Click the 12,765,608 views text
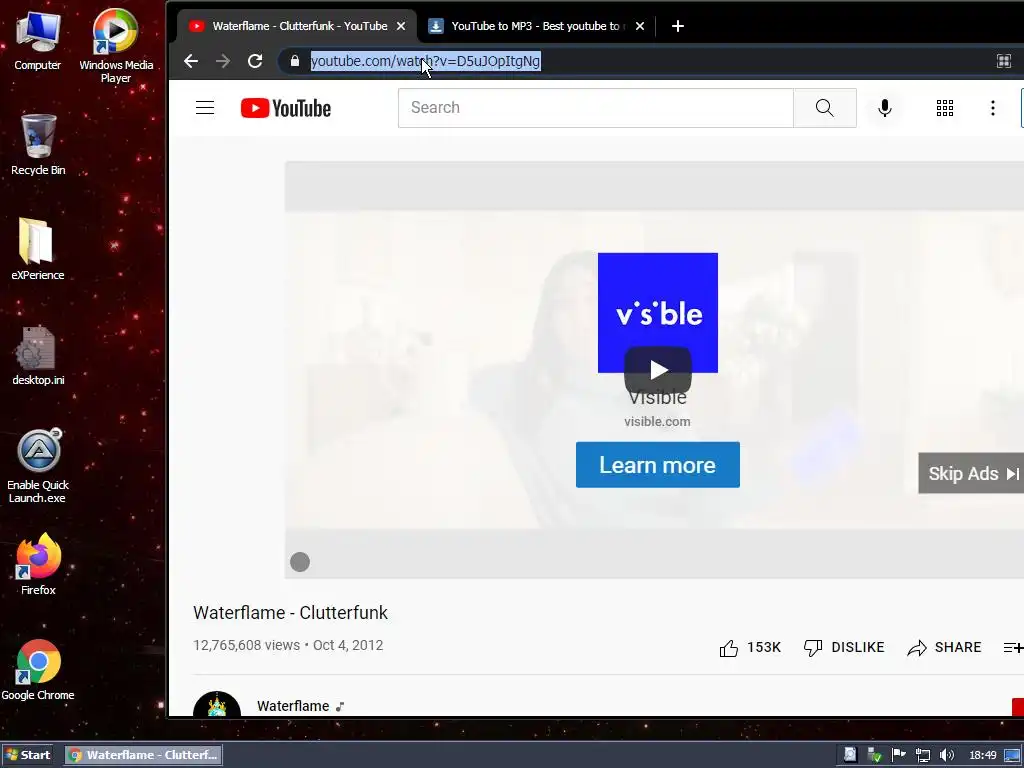The image size is (1024, 768). (246, 645)
